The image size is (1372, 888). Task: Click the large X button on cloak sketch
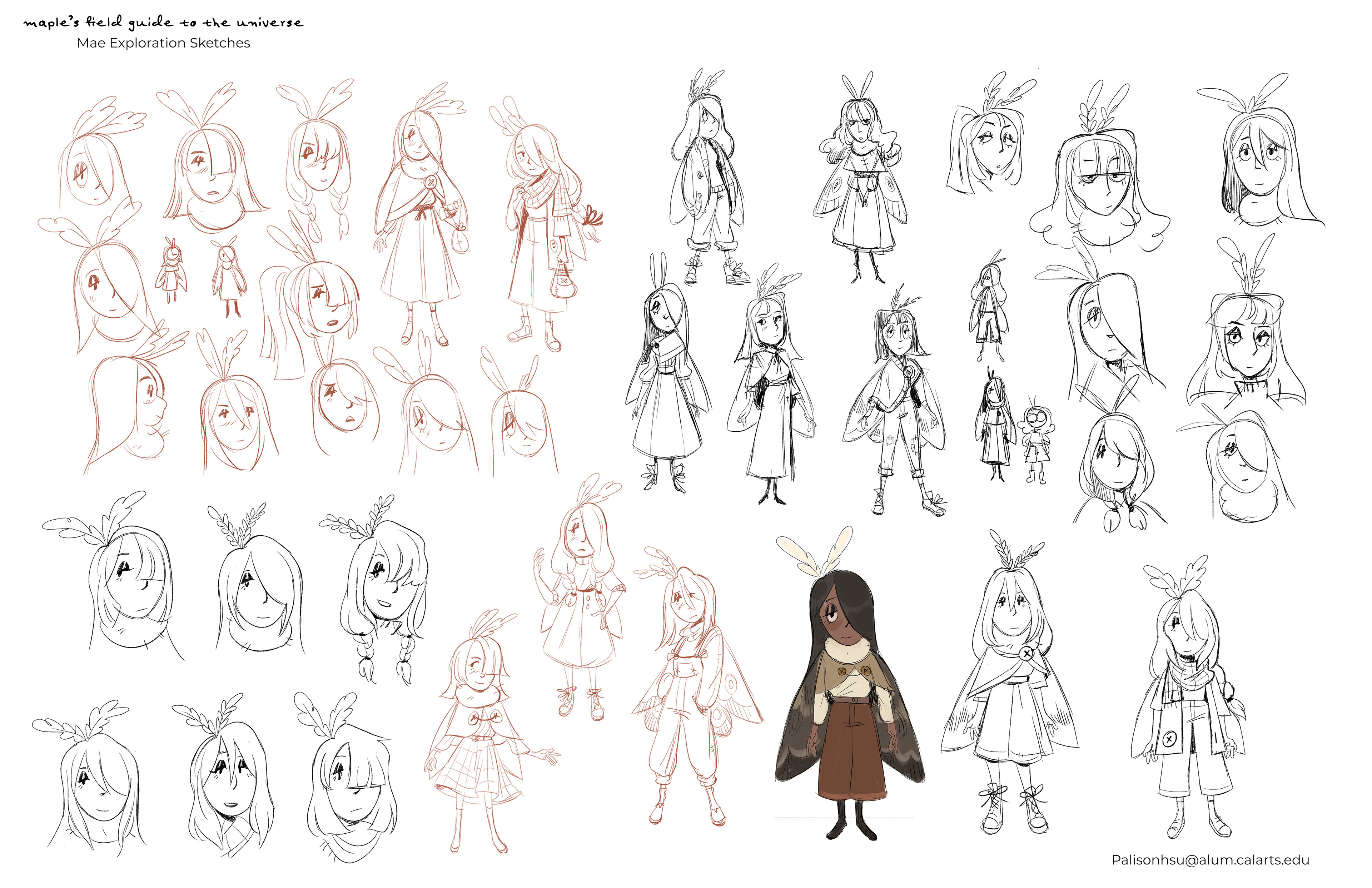[x=1027, y=654]
